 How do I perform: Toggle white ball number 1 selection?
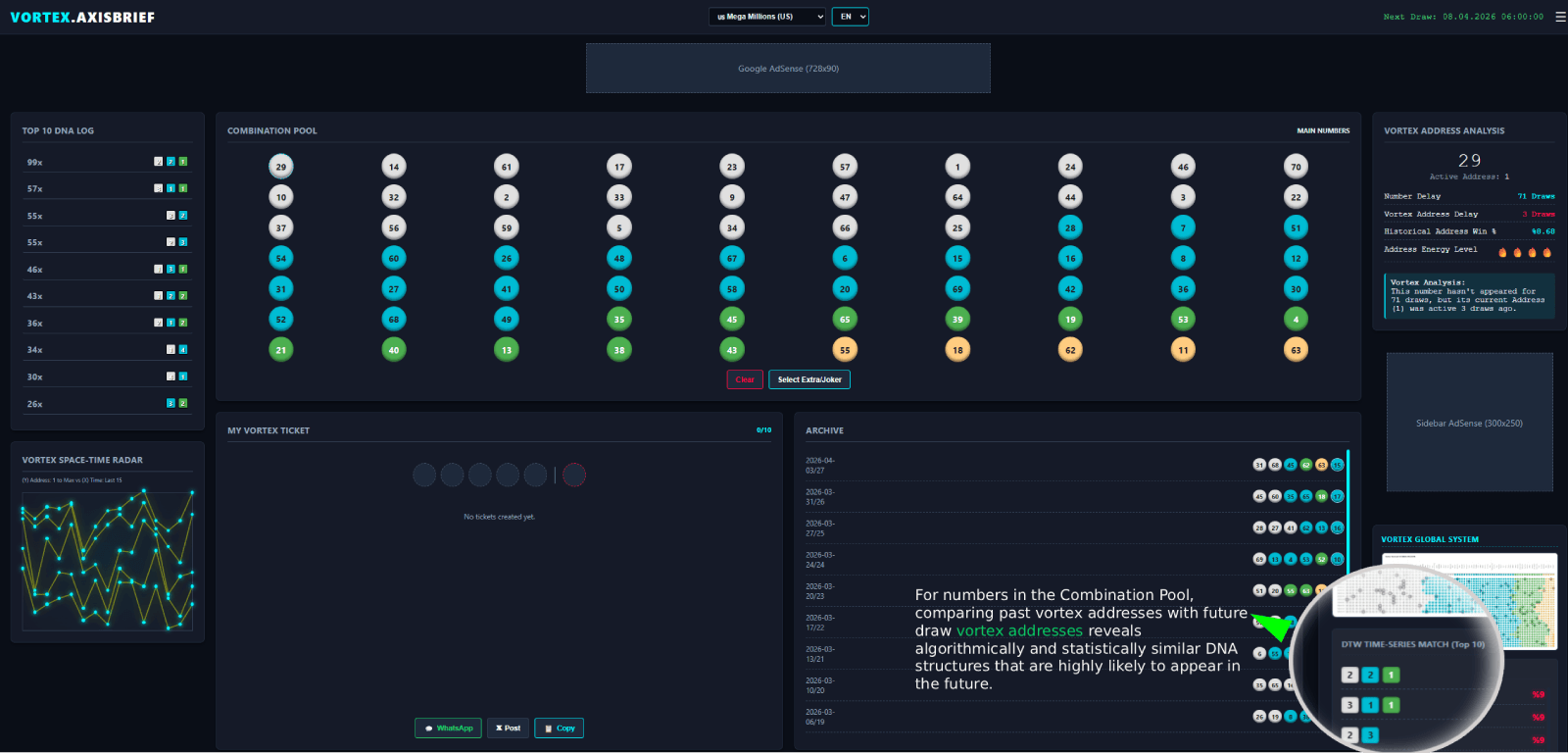[x=957, y=167]
